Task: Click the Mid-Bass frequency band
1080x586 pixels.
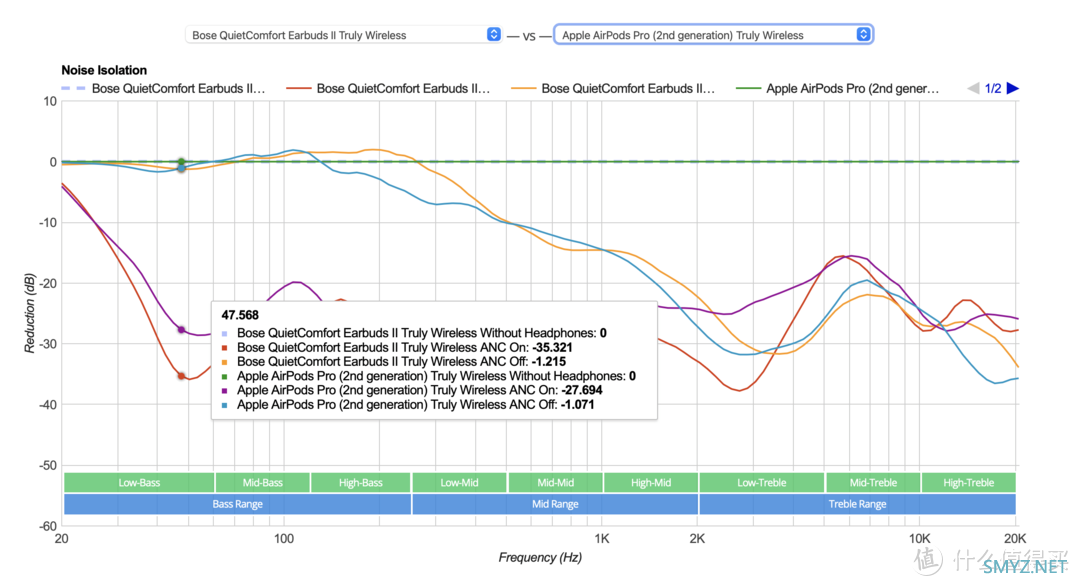Action: 262,482
